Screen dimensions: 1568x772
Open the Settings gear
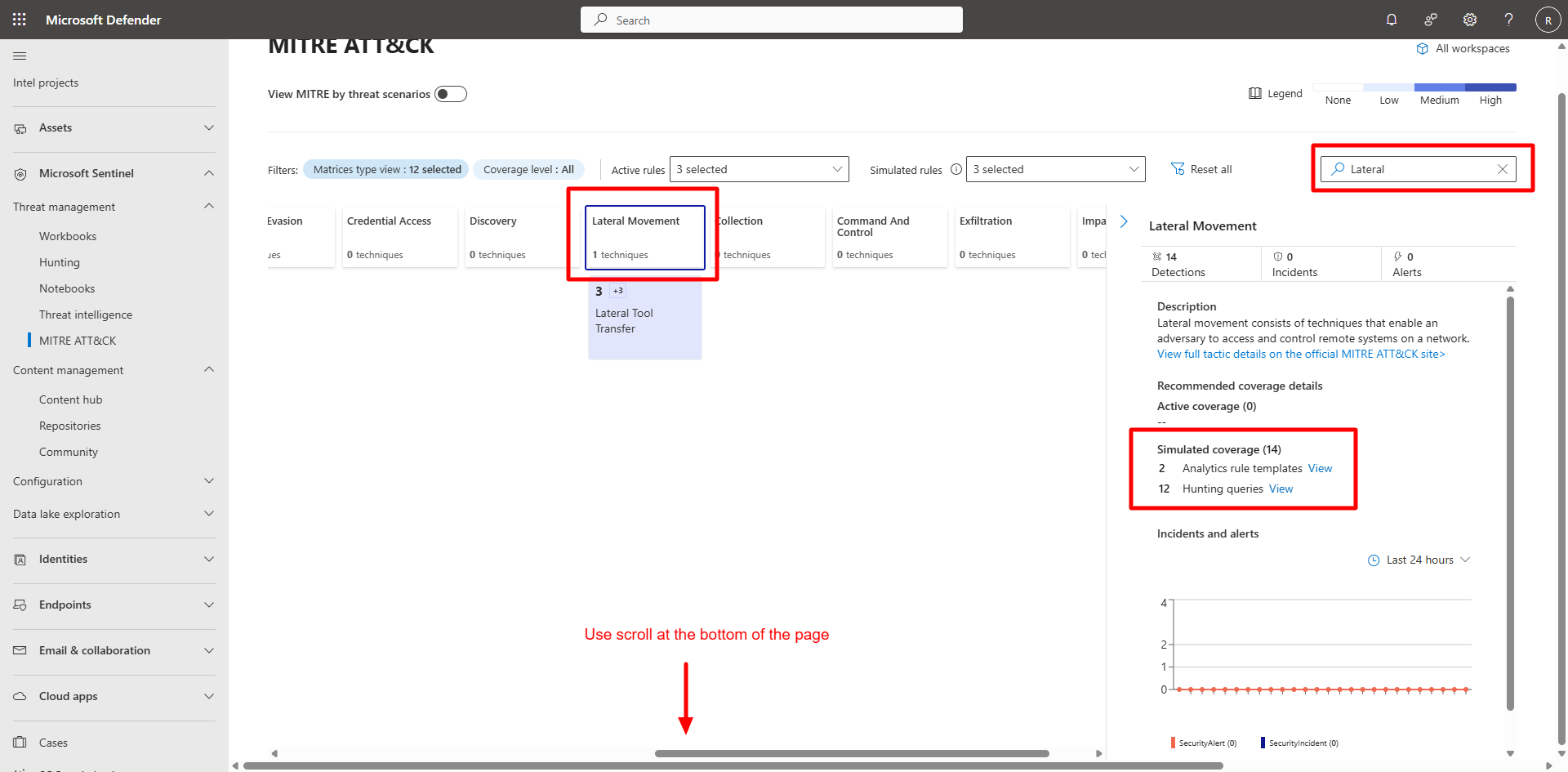click(x=1470, y=20)
